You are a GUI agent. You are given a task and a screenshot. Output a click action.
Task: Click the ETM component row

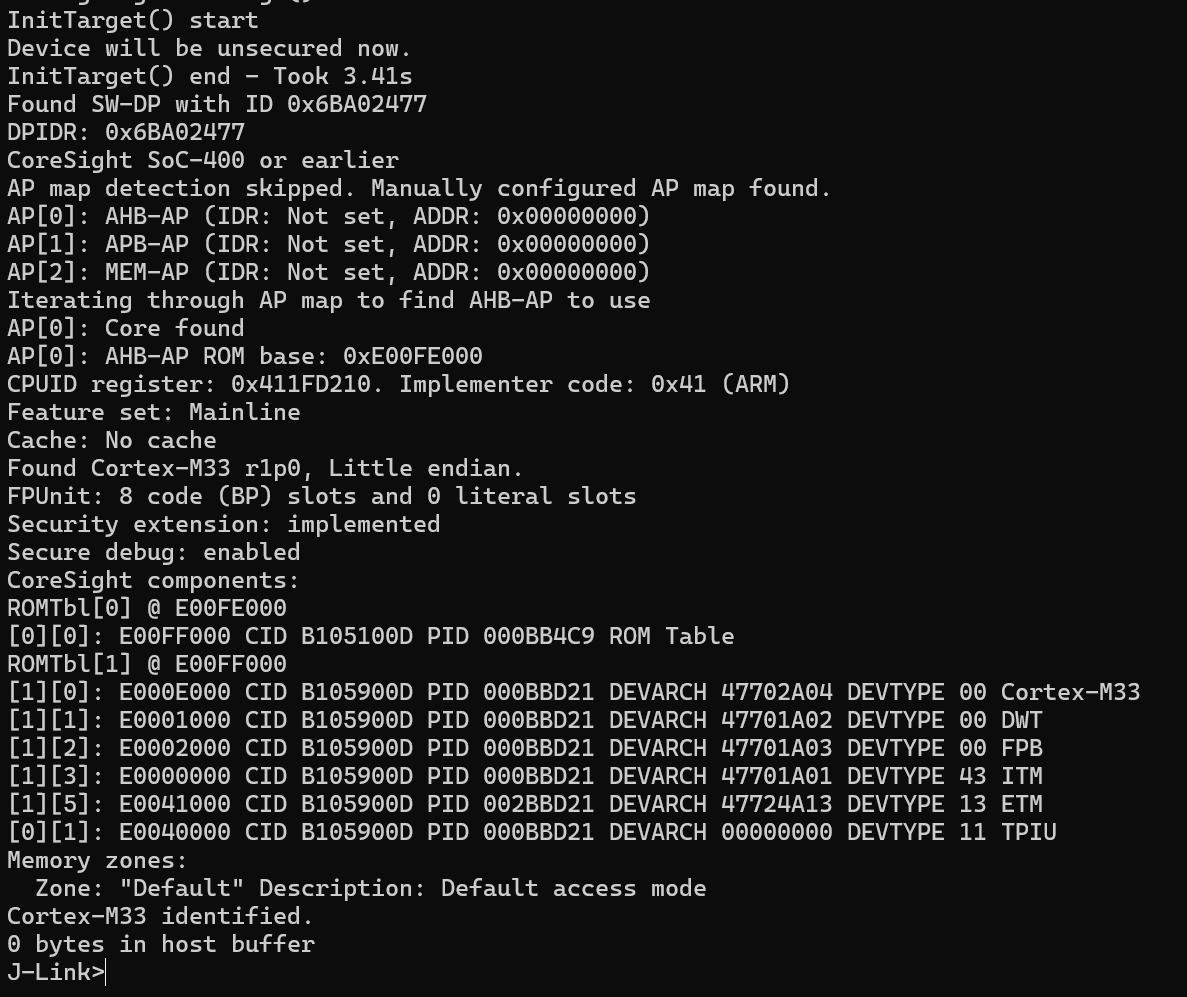click(x=524, y=804)
